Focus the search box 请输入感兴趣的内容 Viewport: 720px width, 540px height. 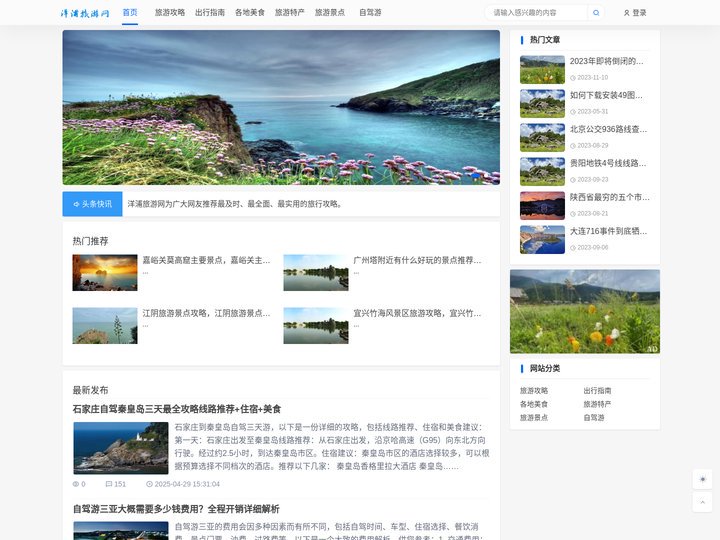[536, 13]
